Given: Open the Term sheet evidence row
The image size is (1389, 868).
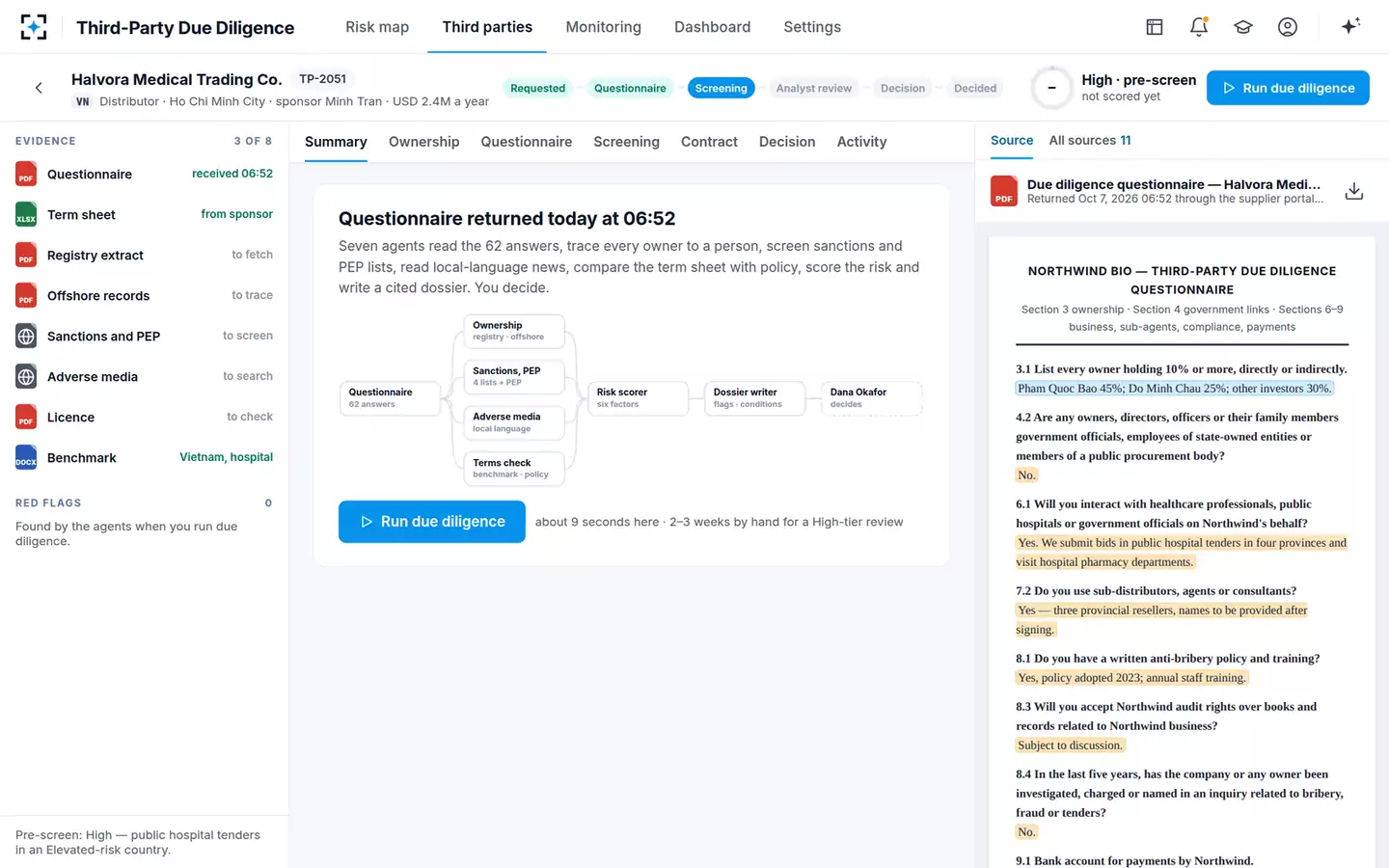Looking at the screenshot, I should (145, 215).
